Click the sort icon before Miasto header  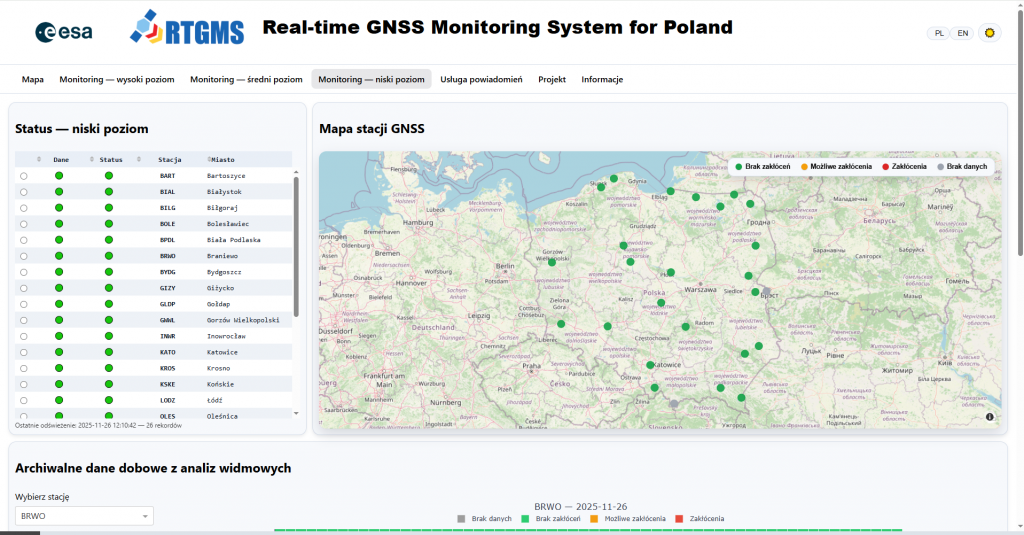point(209,159)
